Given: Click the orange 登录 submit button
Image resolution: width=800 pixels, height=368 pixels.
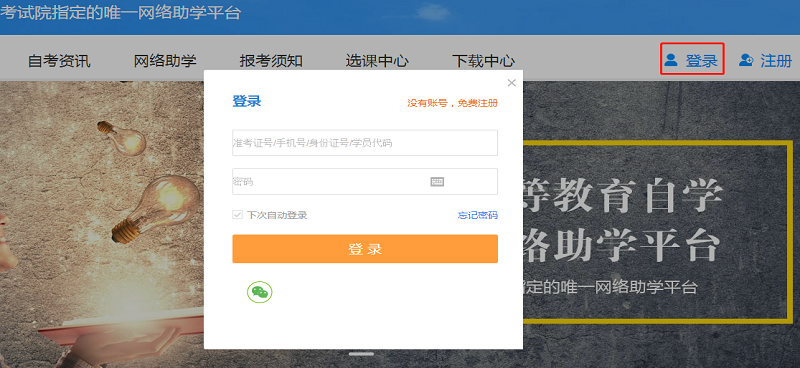Looking at the screenshot, I should tap(365, 249).
